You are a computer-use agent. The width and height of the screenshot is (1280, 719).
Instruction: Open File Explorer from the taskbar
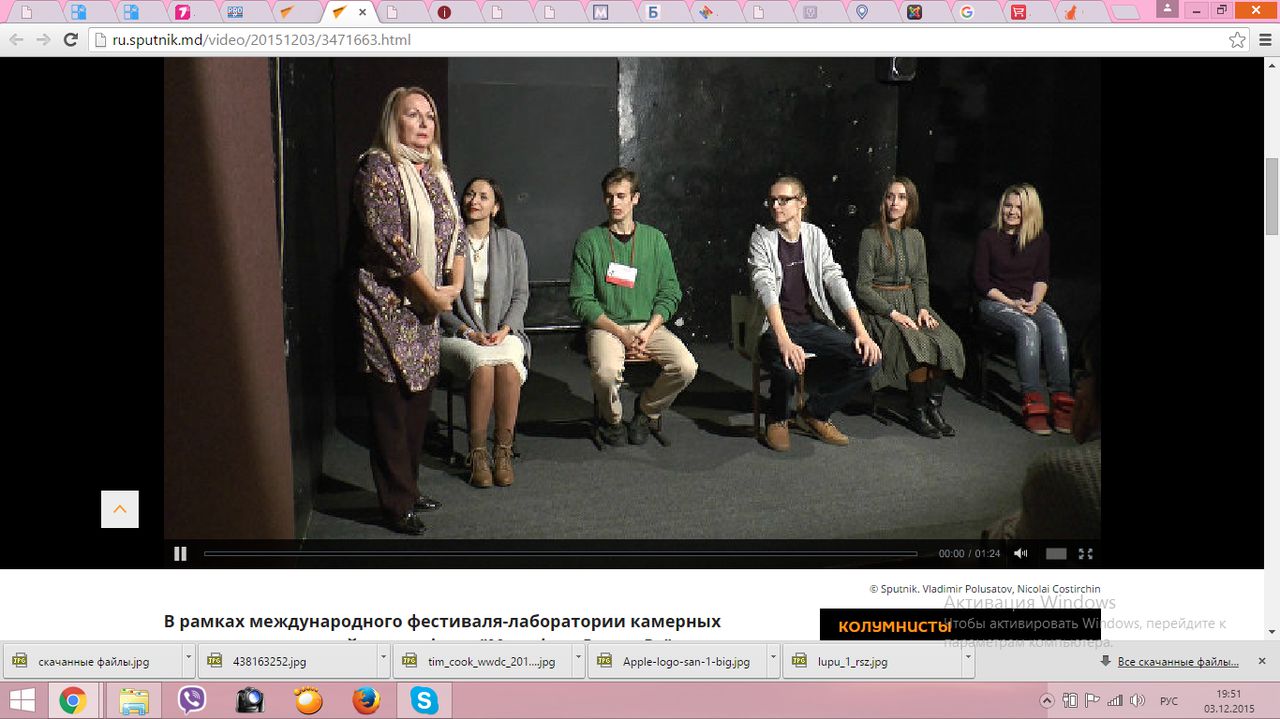click(x=134, y=701)
